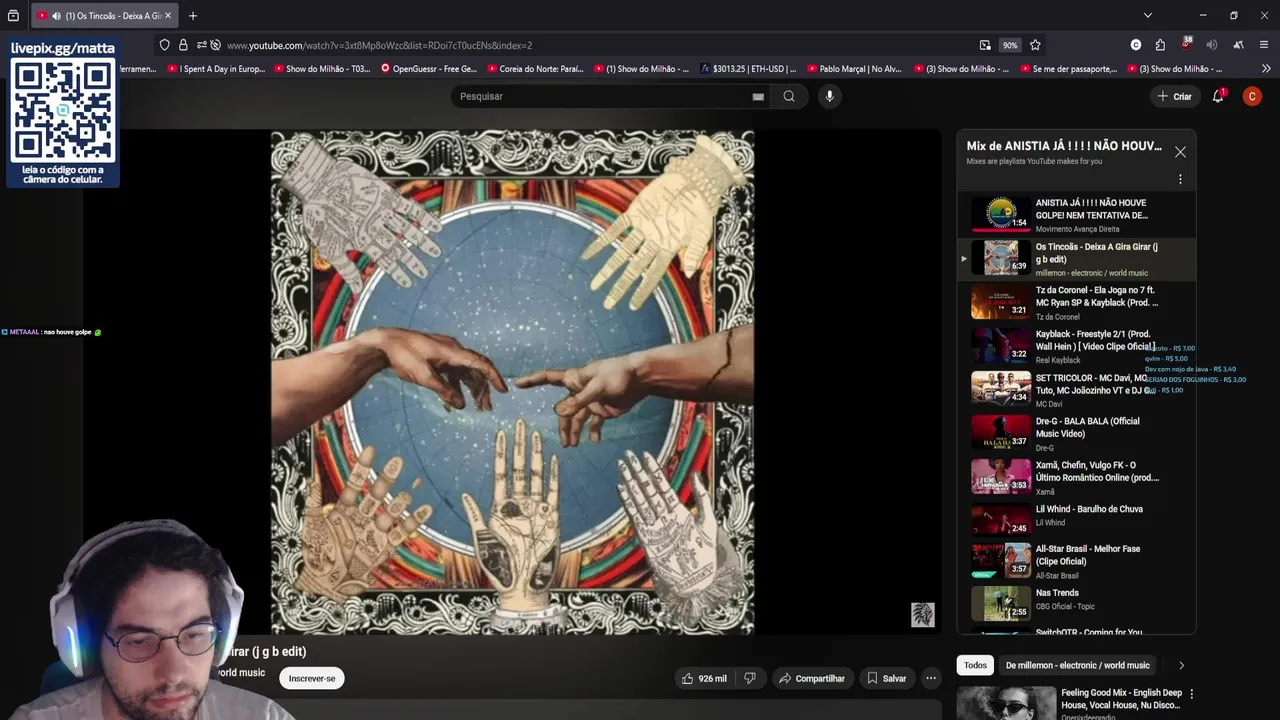Open the tab groups icon at left
This screenshot has width=1280, height=720.
coord(13,16)
